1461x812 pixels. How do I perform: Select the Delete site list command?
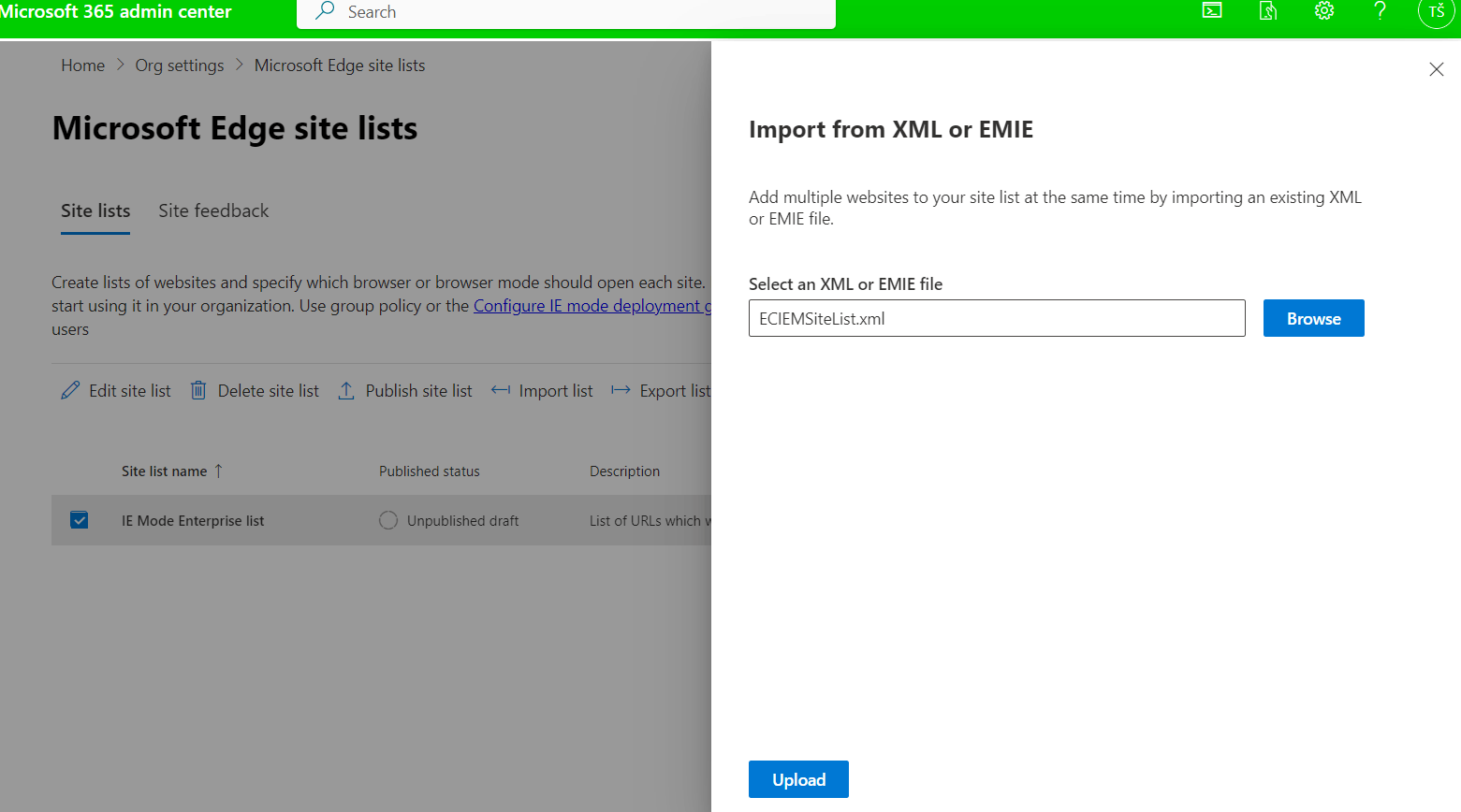(255, 391)
